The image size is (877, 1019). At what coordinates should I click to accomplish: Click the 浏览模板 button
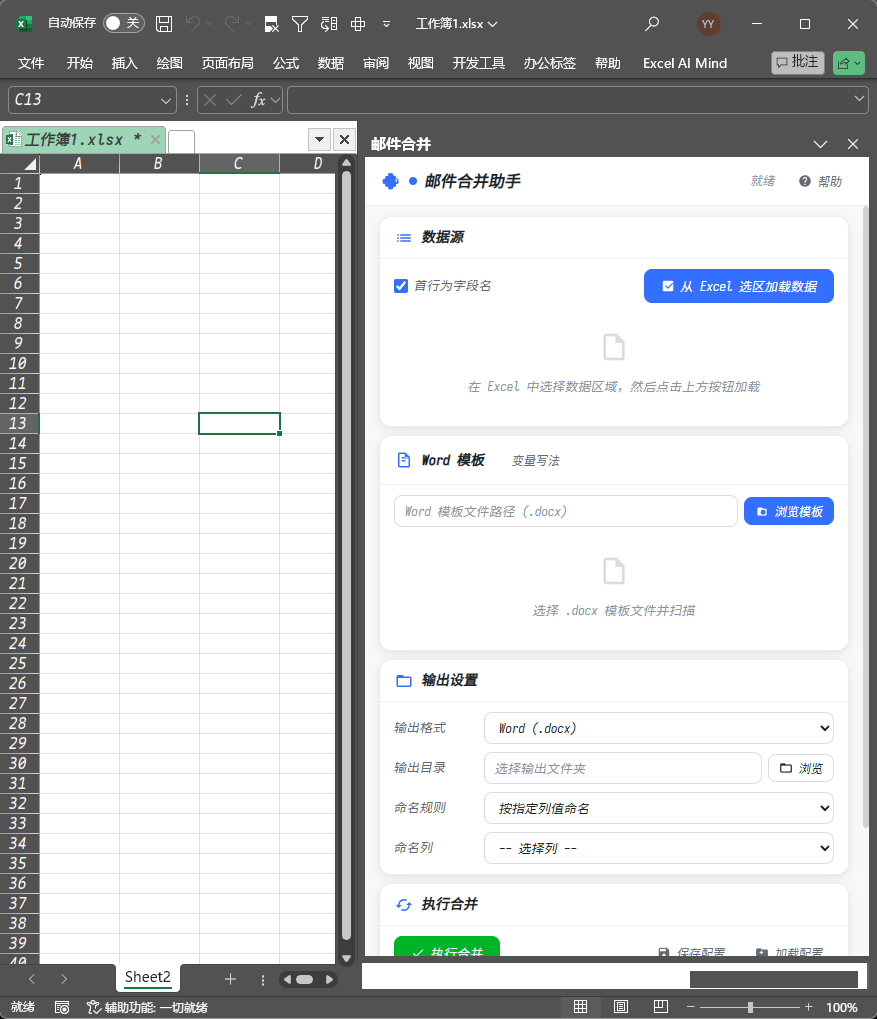pyautogui.click(x=789, y=511)
